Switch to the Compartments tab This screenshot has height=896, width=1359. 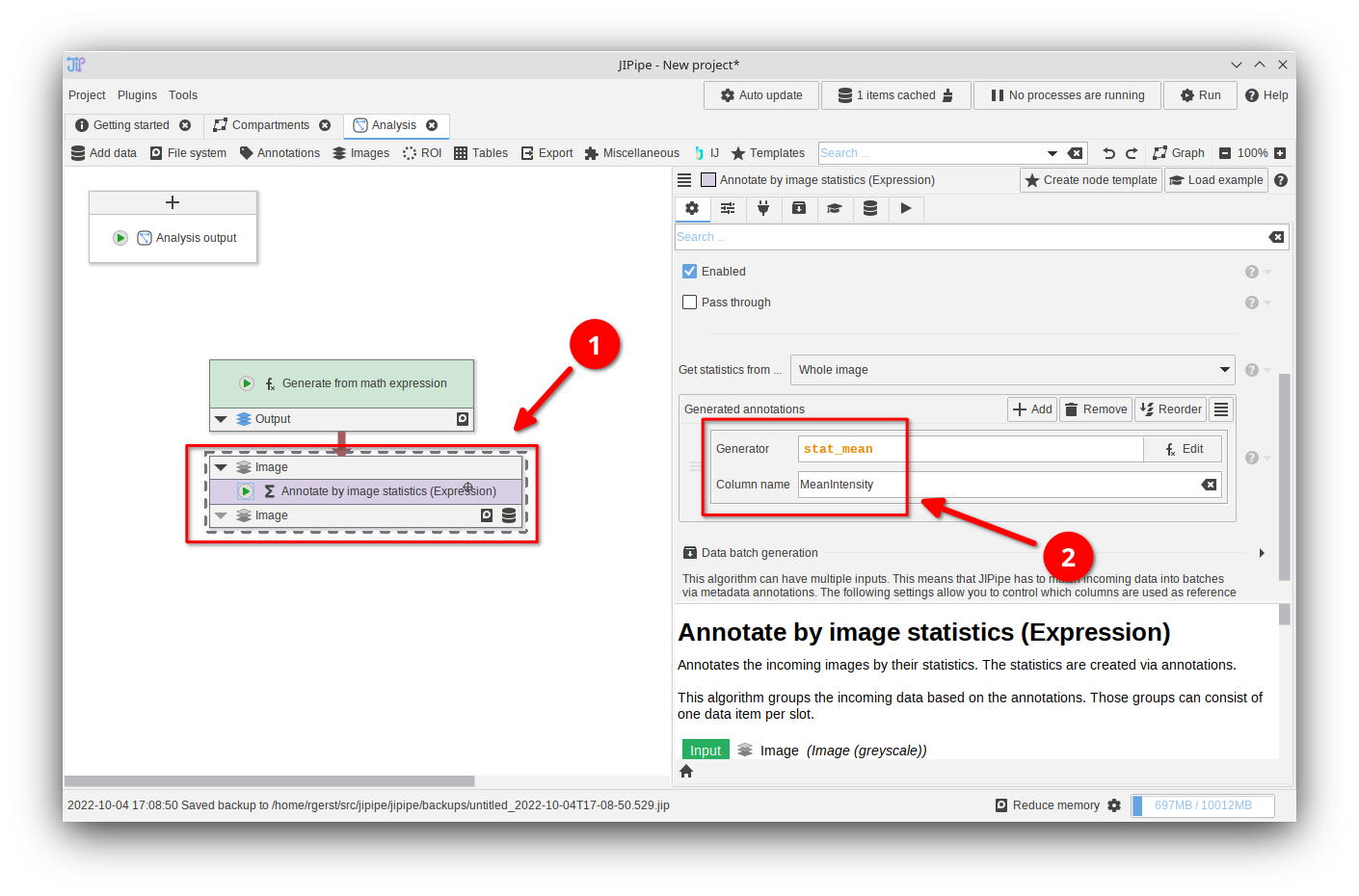point(271,125)
